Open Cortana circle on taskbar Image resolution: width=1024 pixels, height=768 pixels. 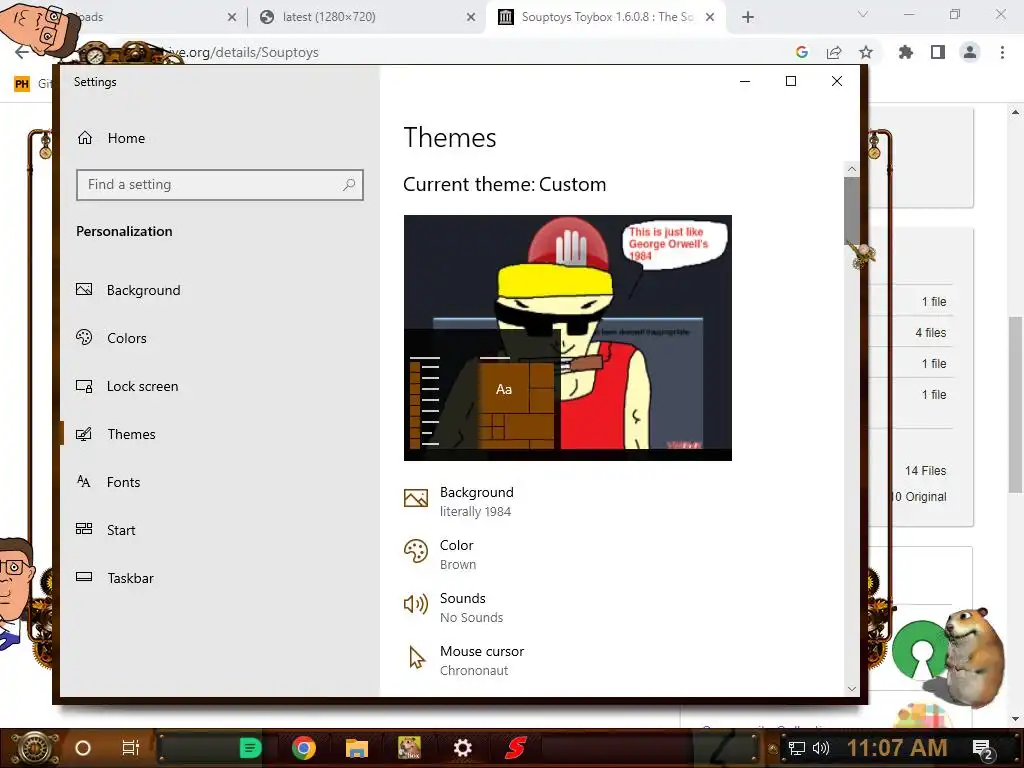tap(83, 748)
